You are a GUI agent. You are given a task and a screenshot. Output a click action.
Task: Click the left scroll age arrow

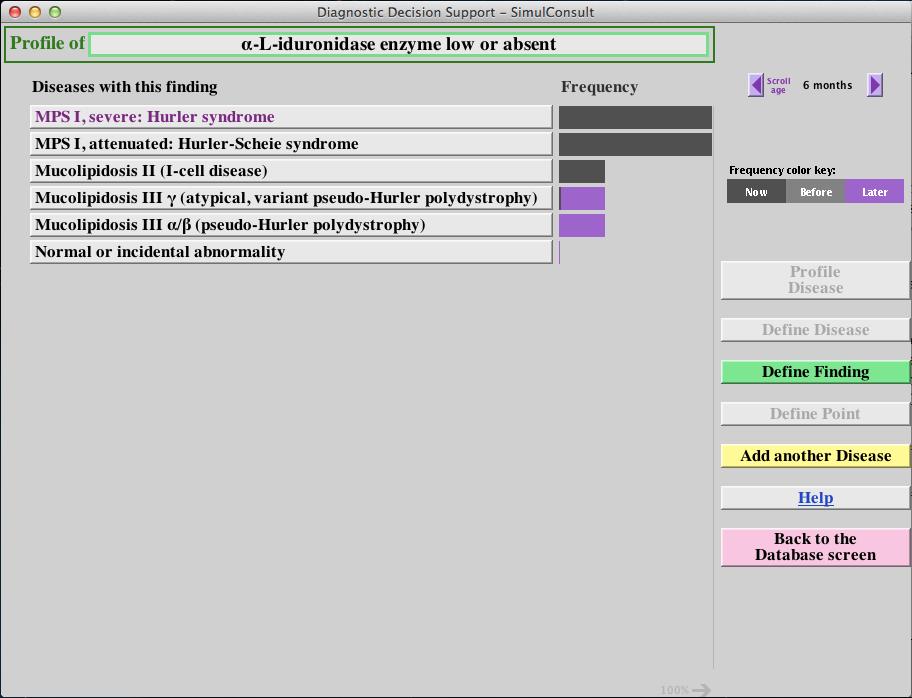755,85
